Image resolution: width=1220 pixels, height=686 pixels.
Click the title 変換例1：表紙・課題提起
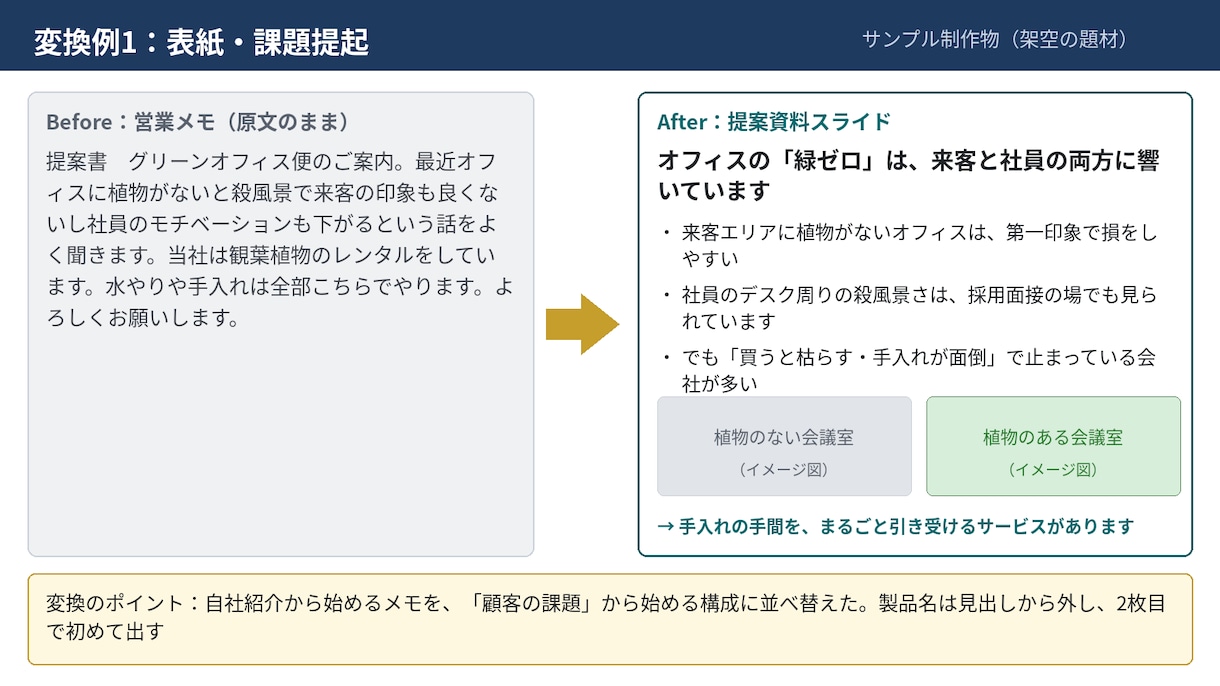[201, 42]
